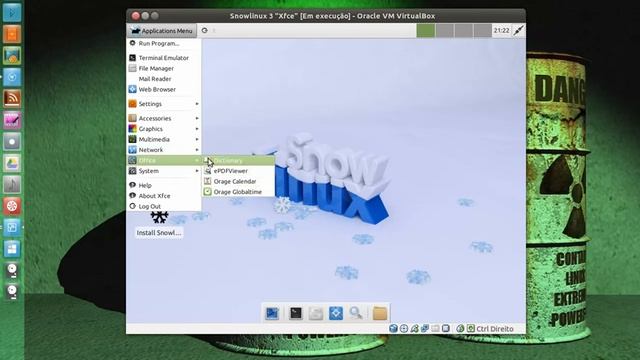Open the Google Drive launcher icon
The width and height of the screenshot is (640, 360).
pyautogui.click(x=12, y=163)
